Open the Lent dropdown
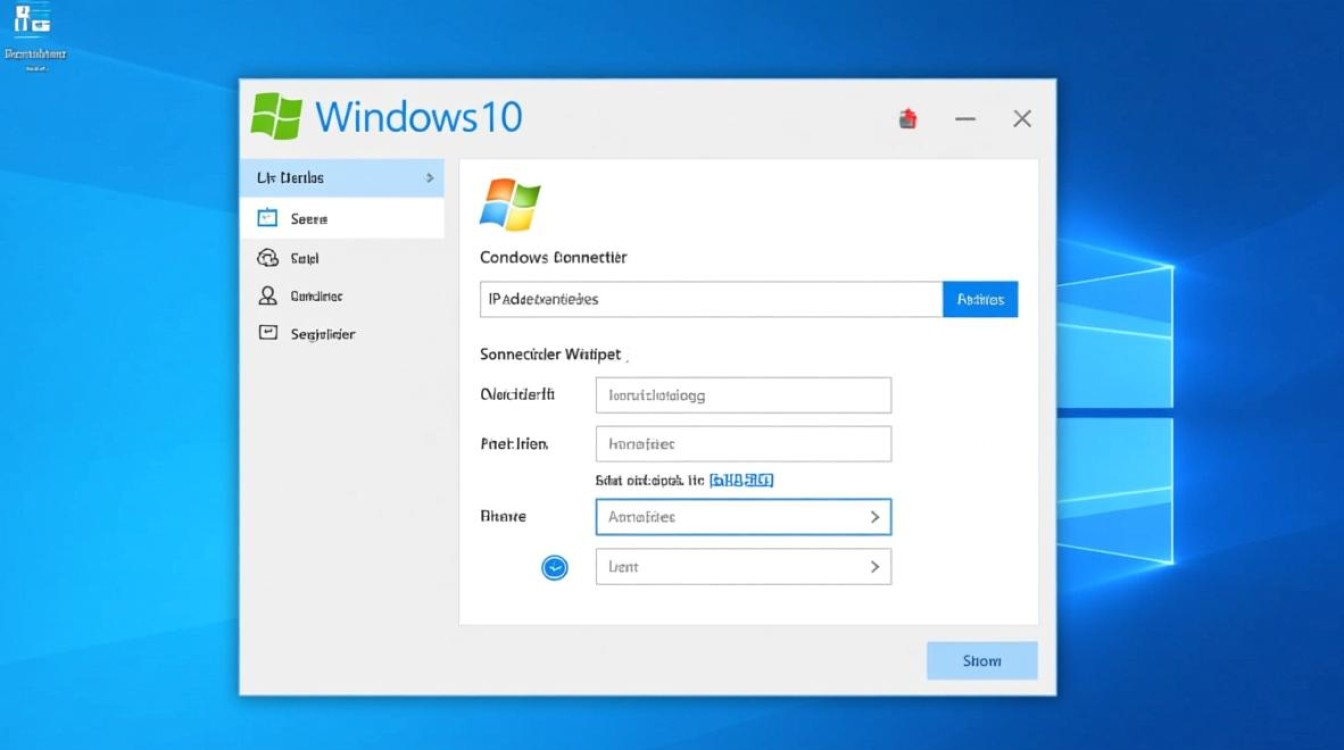The height and width of the screenshot is (750, 1344). (743, 566)
